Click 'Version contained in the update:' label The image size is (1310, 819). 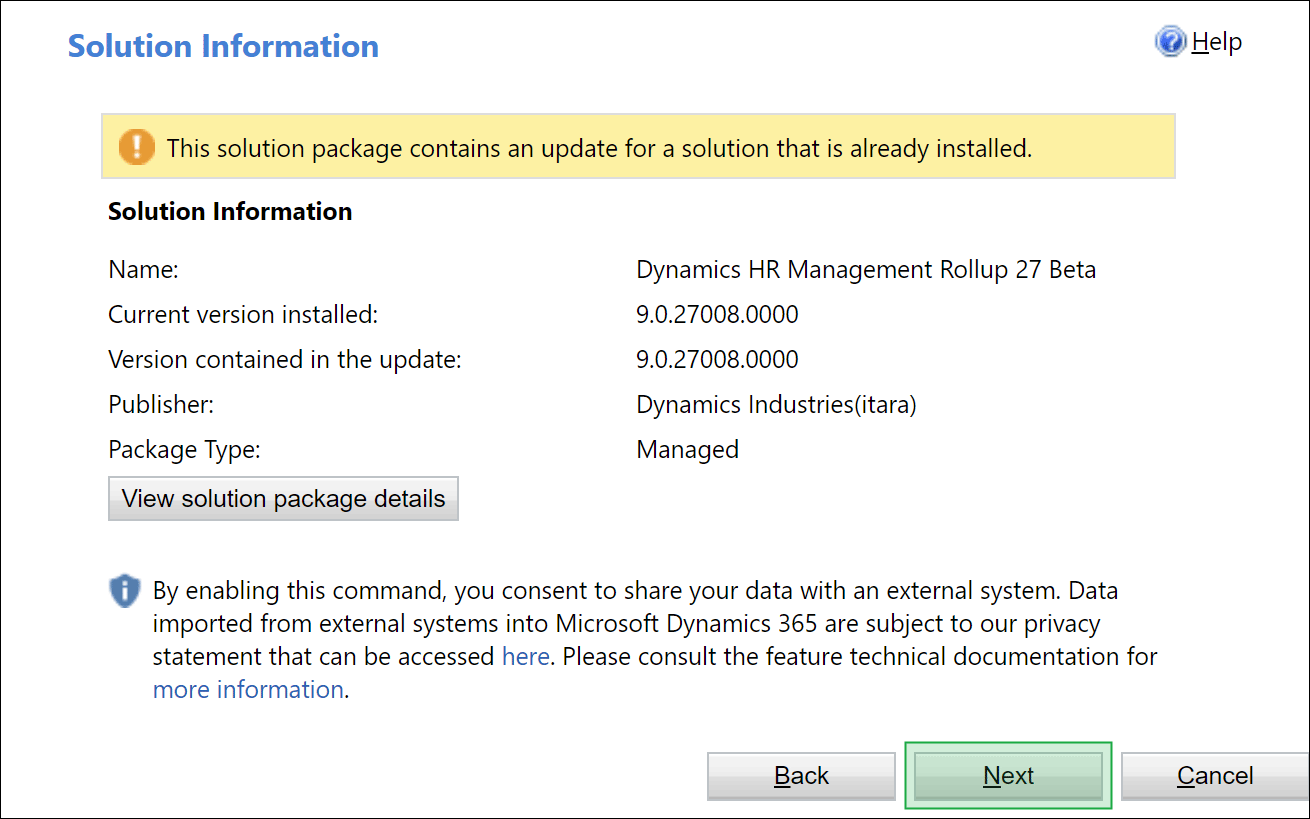(x=285, y=360)
